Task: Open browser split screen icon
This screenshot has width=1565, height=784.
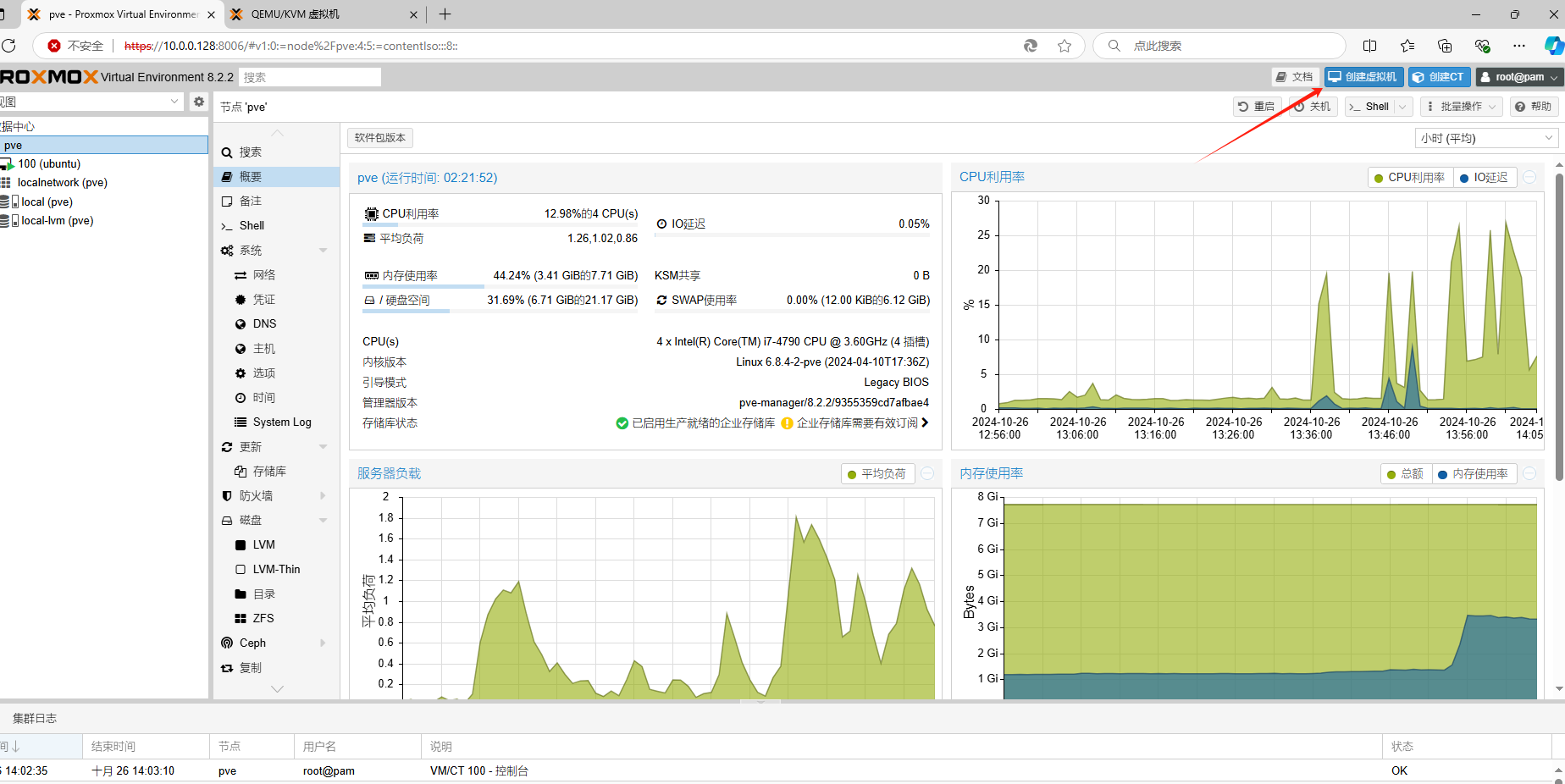Action: coord(1370,46)
